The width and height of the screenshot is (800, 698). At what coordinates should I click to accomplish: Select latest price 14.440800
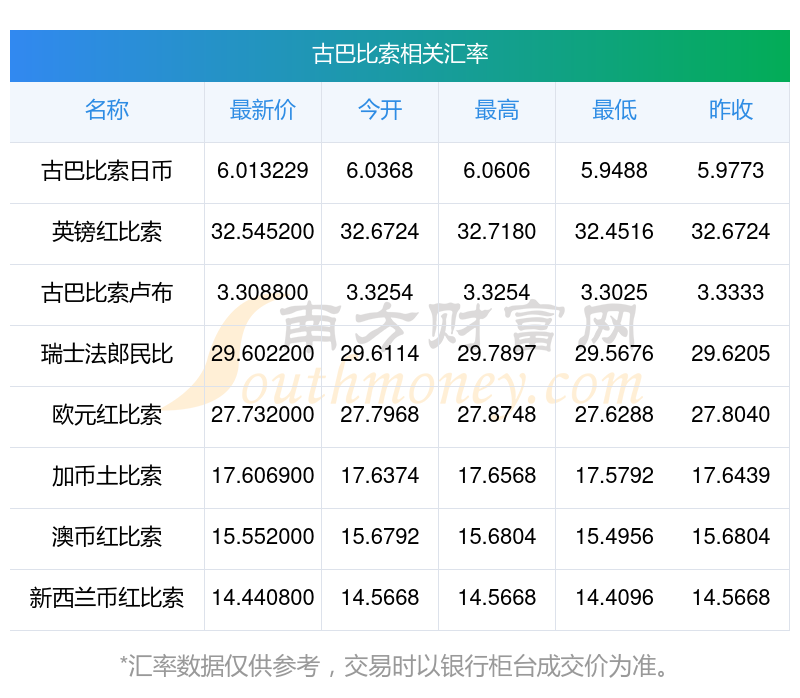click(x=263, y=597)
